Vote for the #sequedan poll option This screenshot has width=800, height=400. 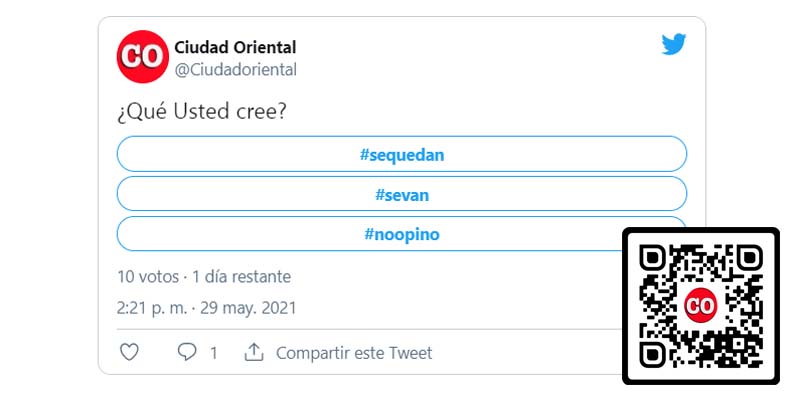click(402, 154)
